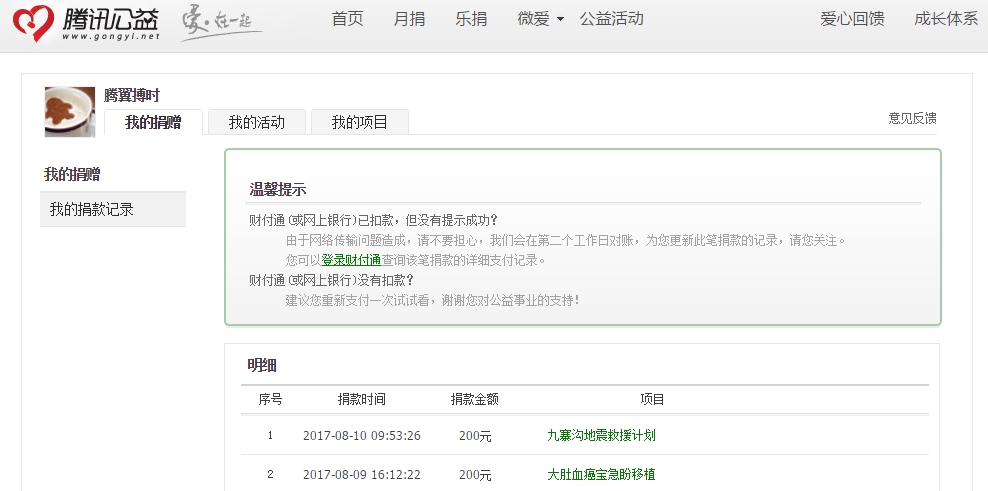Open the 九寨沟地震救援计划 project link

(x=601, y=436)
